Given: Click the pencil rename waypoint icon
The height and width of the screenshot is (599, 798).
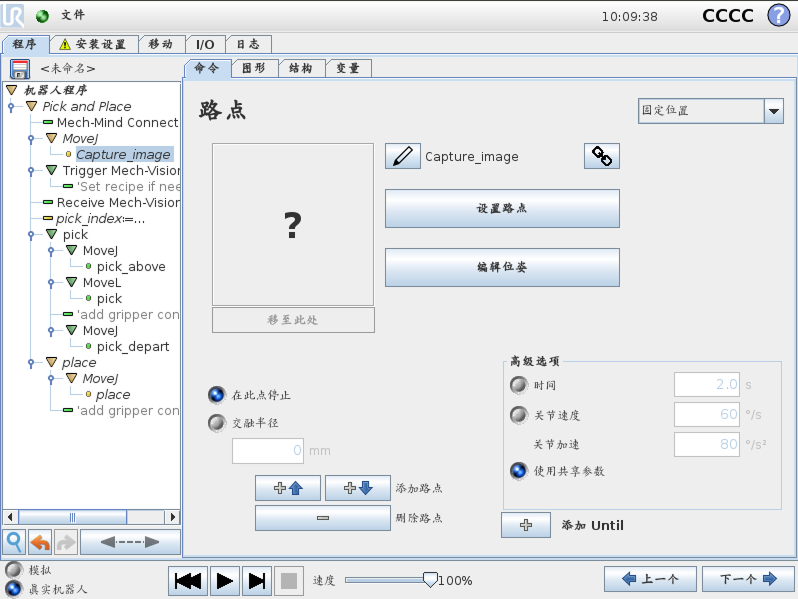Looking at the screenshot, I should tap(403, 156).
